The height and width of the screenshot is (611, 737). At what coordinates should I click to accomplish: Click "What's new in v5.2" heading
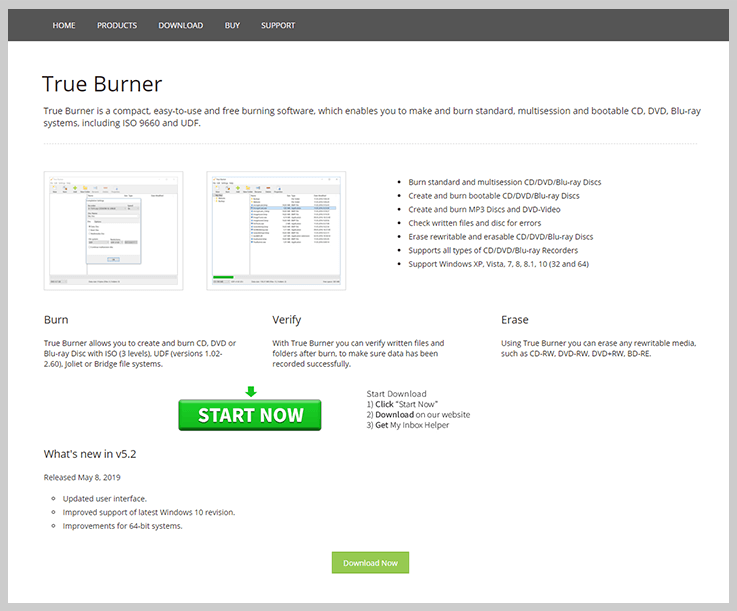tap(90, 454)
